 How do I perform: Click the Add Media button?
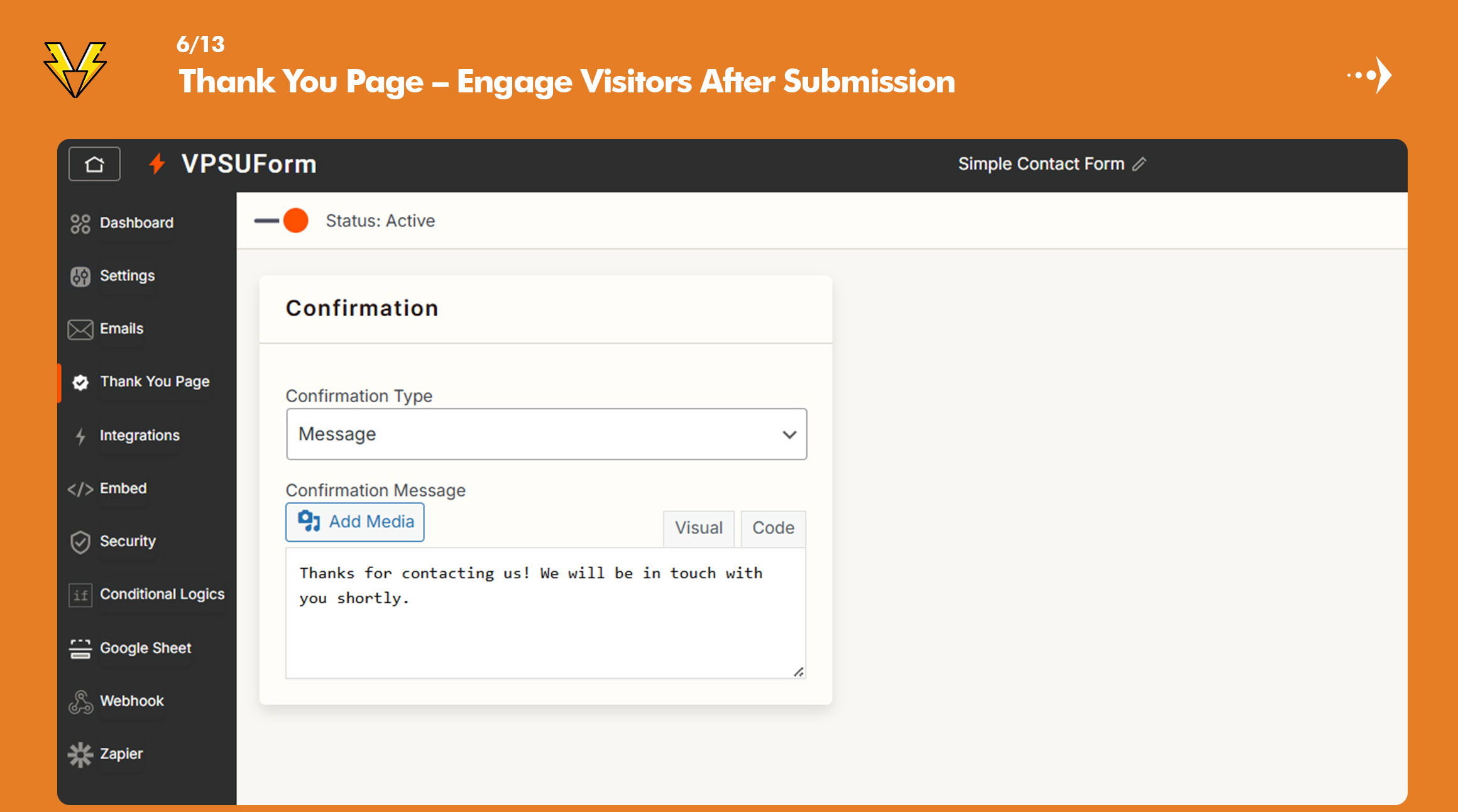(354, 522)
